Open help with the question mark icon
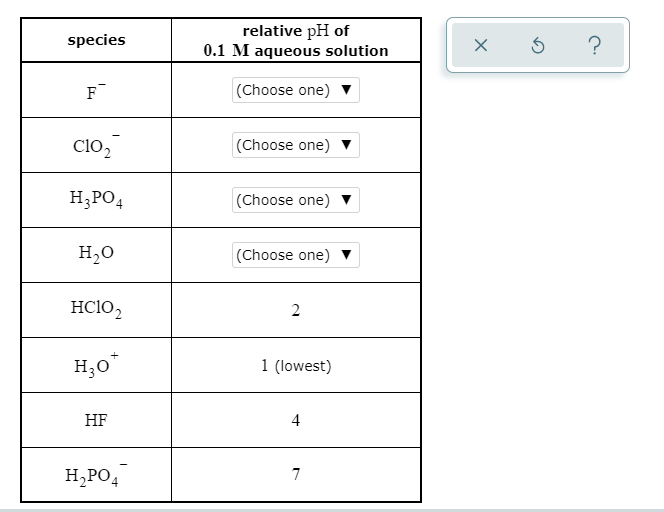The height and width of the screenshot is (512, 664). pyautogui.click(x=595, y=45)
